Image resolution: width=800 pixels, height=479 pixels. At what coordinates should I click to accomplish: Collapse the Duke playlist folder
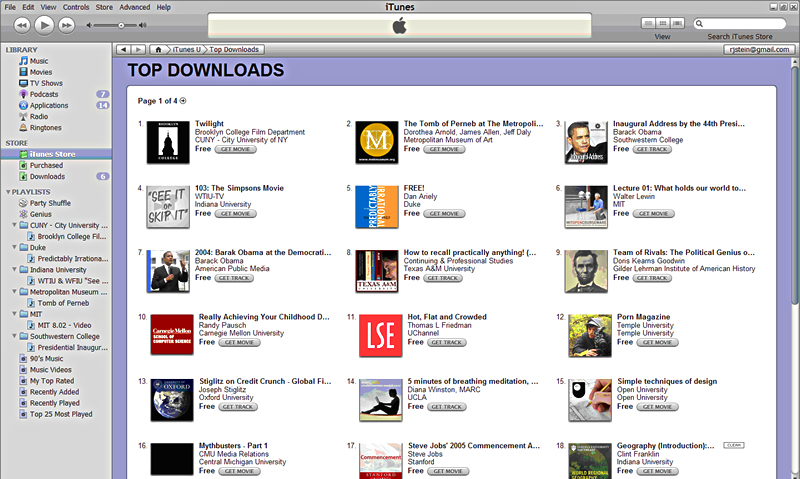[15, 247]
